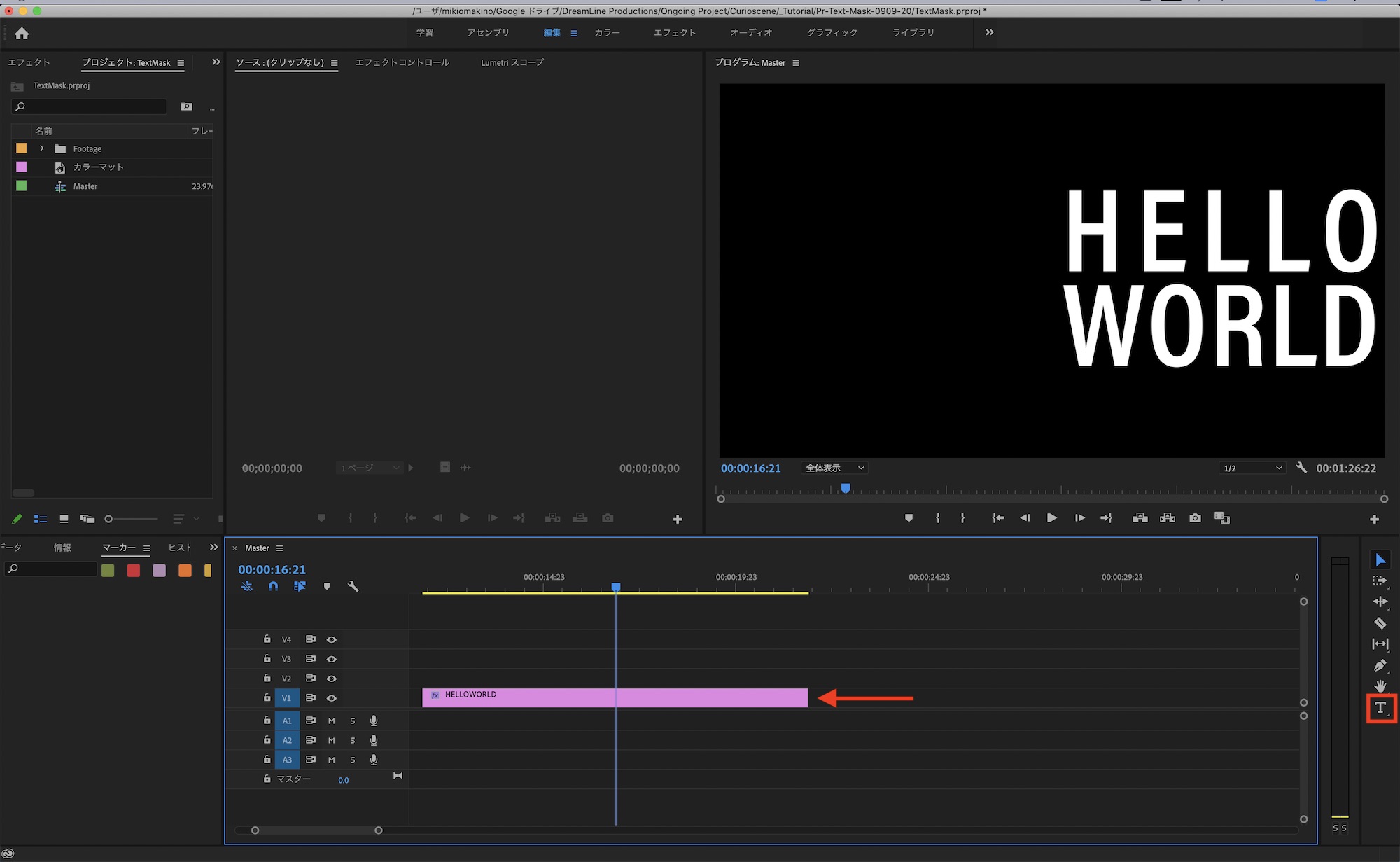Screen dimensions: 1400x862
Task: Select the Razor tool
Action: point(1380,623)
